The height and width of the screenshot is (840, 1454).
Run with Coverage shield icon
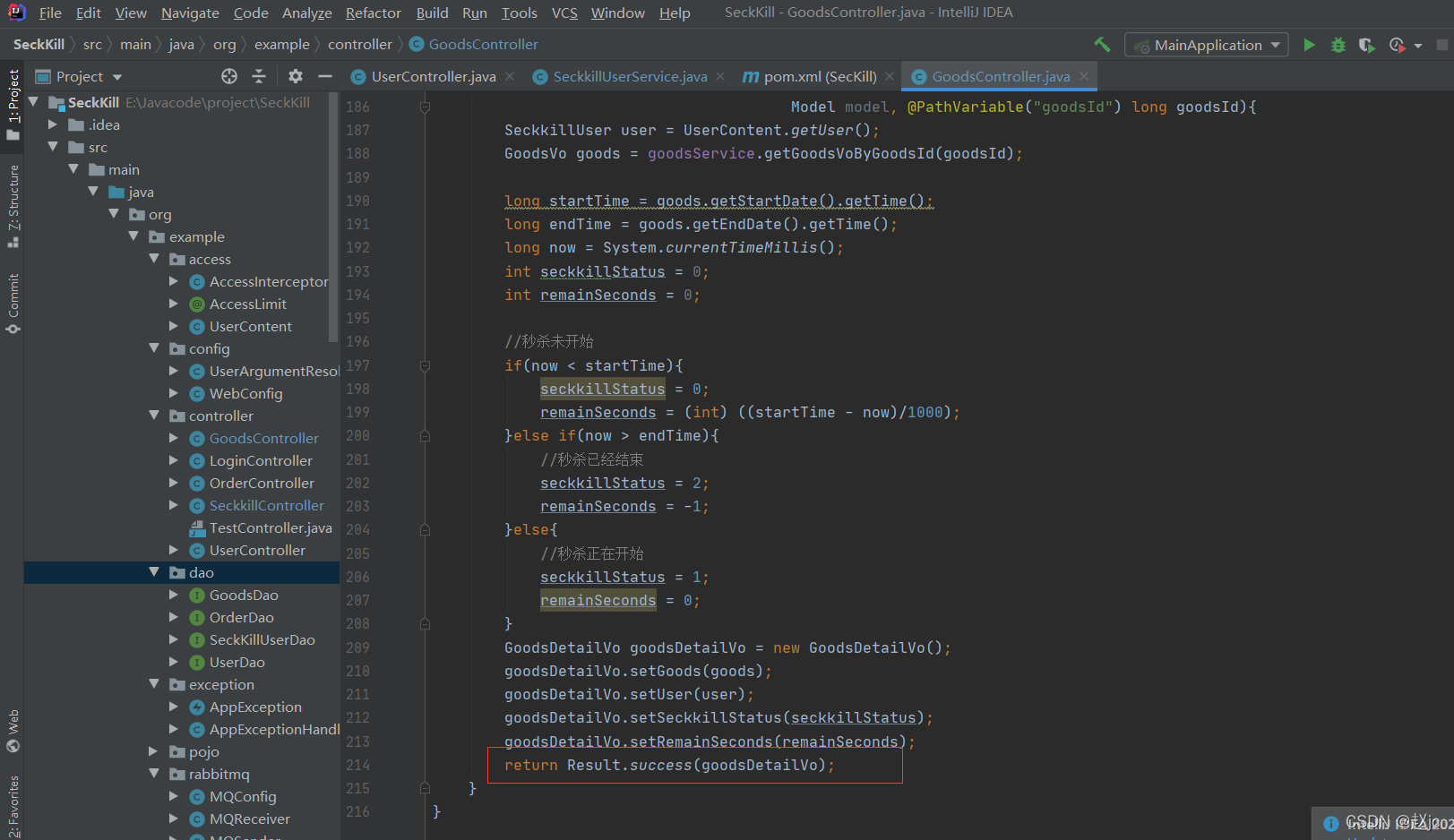(x=1366, y=45)
